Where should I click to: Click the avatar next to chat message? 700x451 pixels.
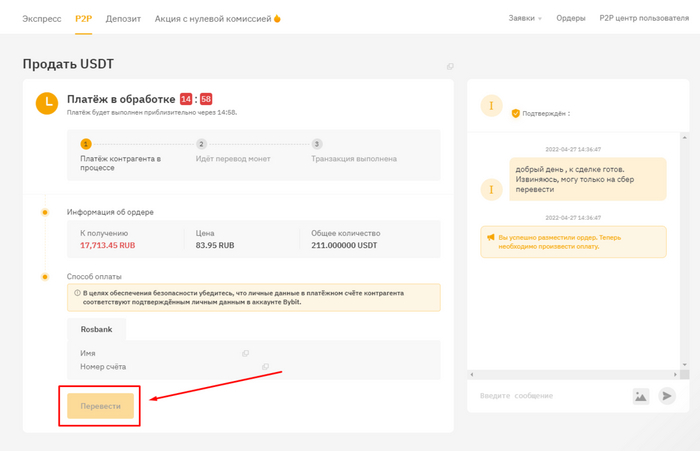[x=490, y=188]
